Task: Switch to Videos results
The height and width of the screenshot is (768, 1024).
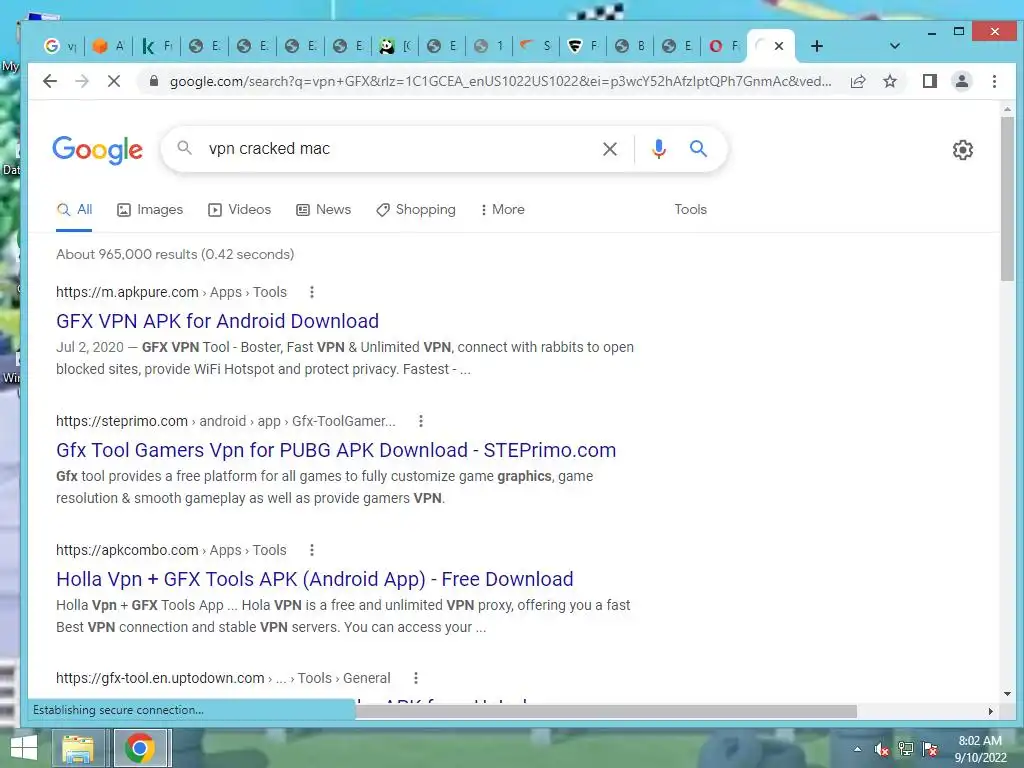Action: tap(239, 210)
